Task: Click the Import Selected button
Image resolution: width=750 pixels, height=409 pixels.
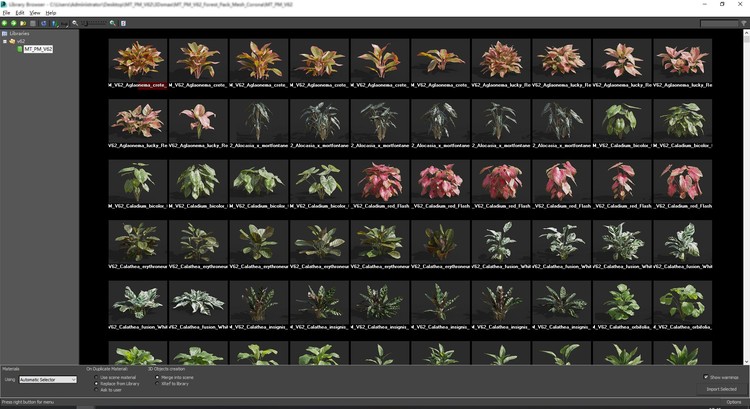Action: click(721, 389)
